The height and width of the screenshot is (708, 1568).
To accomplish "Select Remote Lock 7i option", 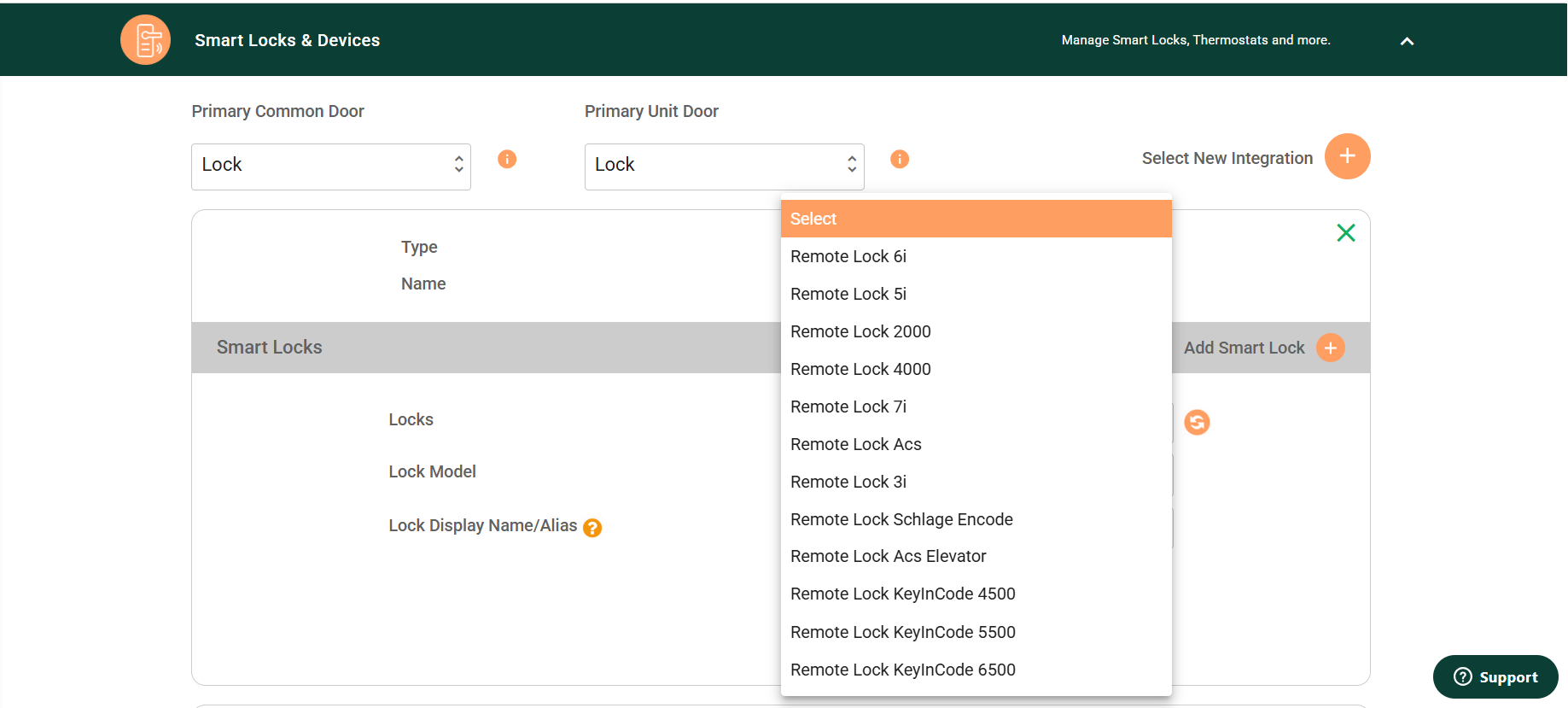I will [x=976, y=407].
